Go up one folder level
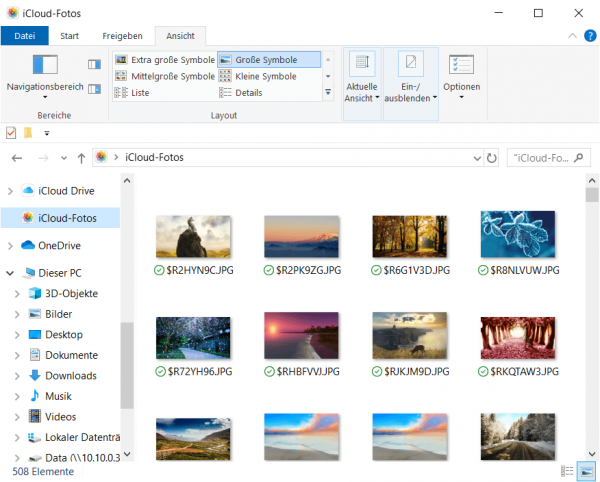The image size is (600, 482). (81, 158)
